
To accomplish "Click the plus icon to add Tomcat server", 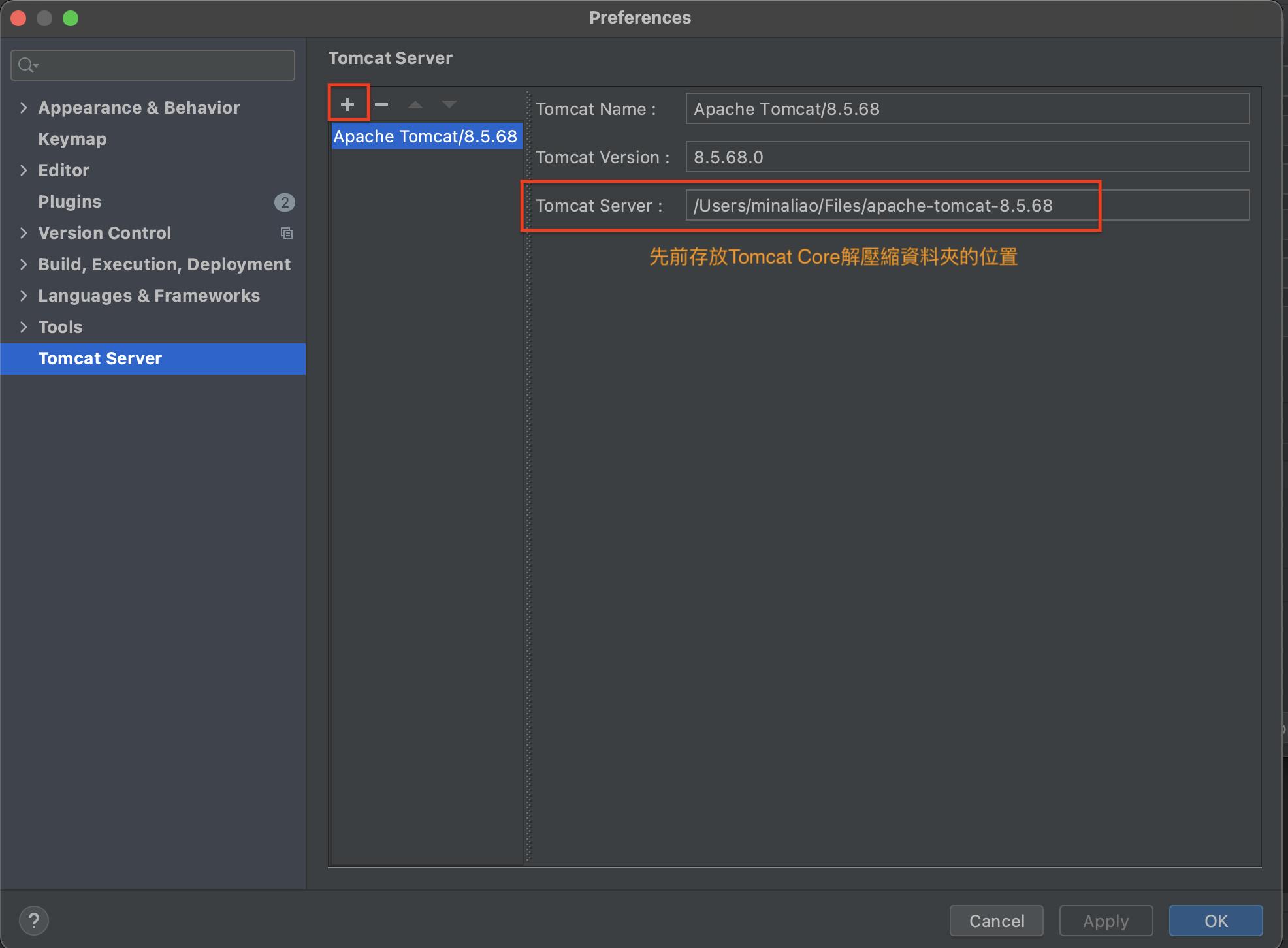I will pyautogui.click(x=347, y=104).
